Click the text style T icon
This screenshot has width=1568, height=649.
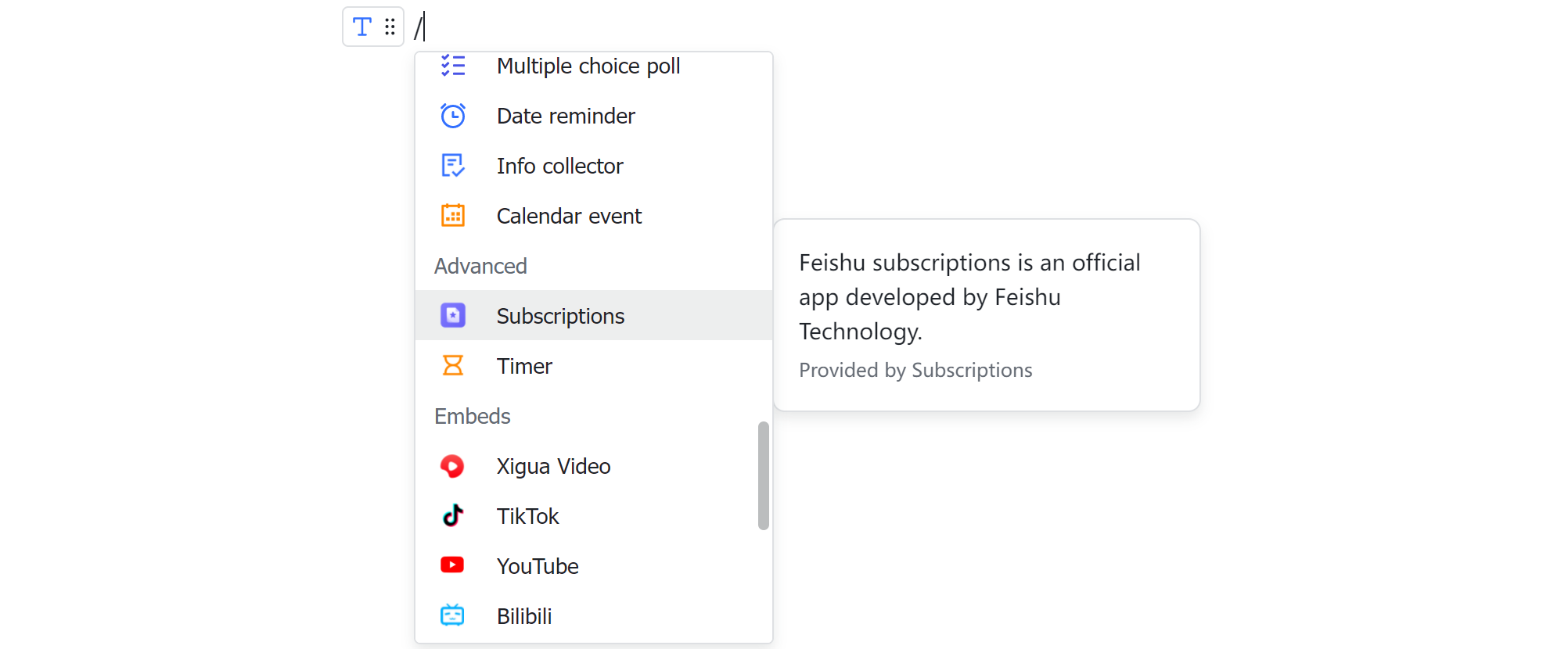coord(361,26)
